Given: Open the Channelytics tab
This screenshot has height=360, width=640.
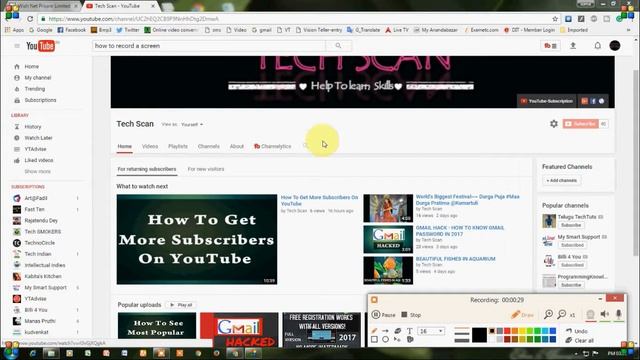Looking at the screenshot, I should (x=273, y=146).
